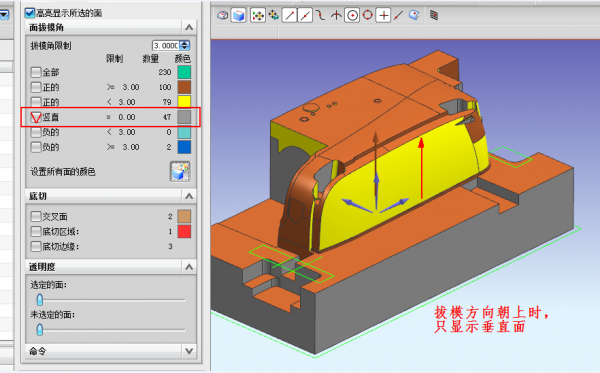Toggle the Enable Snap Point icon with arrows
This screenshot has width=600, height=373.
coord(258,16)
